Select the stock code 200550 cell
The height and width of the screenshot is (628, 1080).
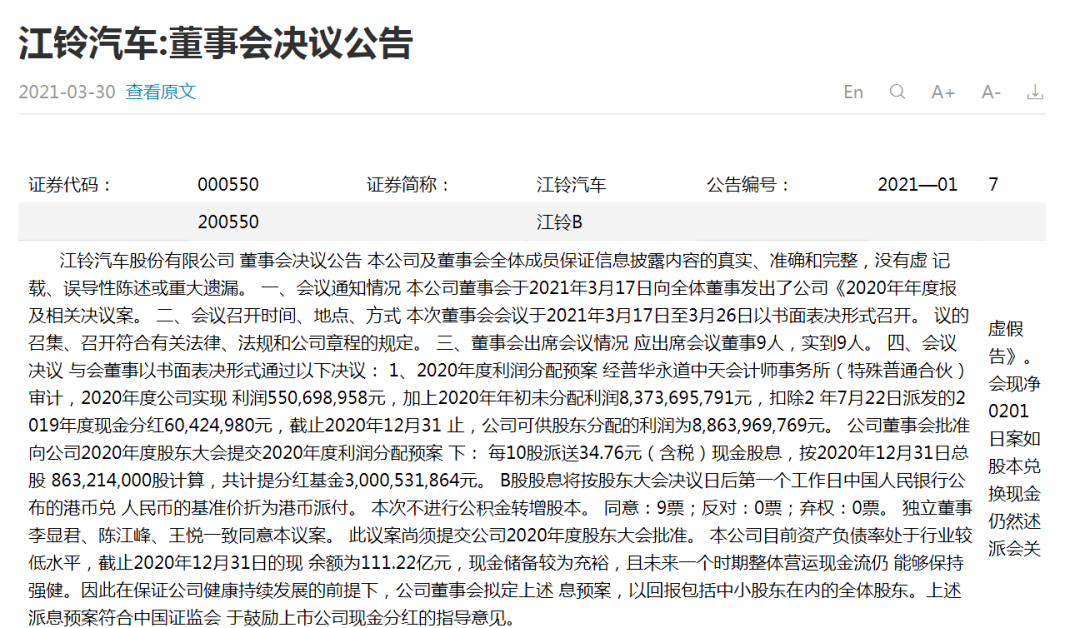(x=228, y=222)
